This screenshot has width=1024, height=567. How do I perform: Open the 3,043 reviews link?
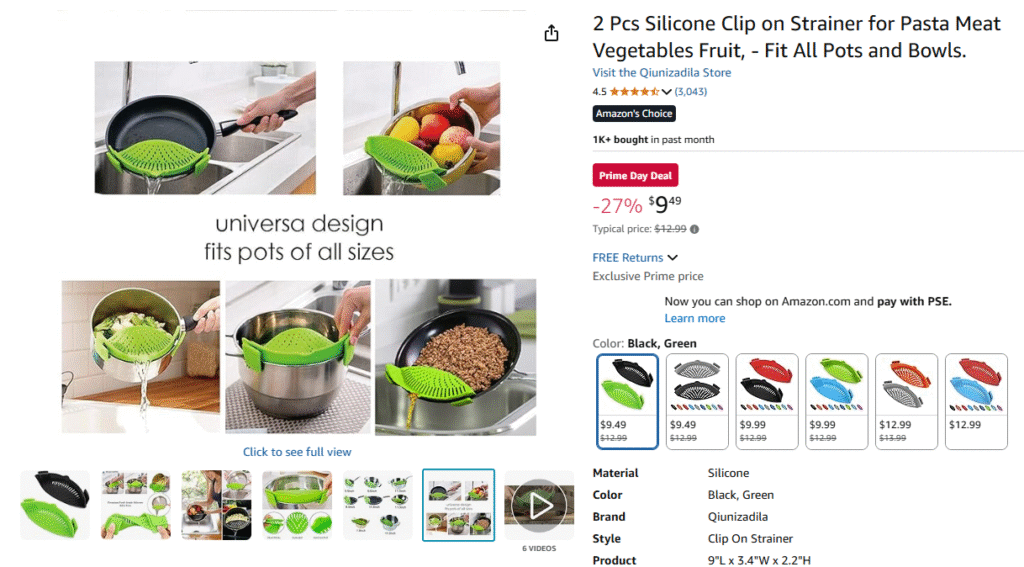(x=690, y=91)
